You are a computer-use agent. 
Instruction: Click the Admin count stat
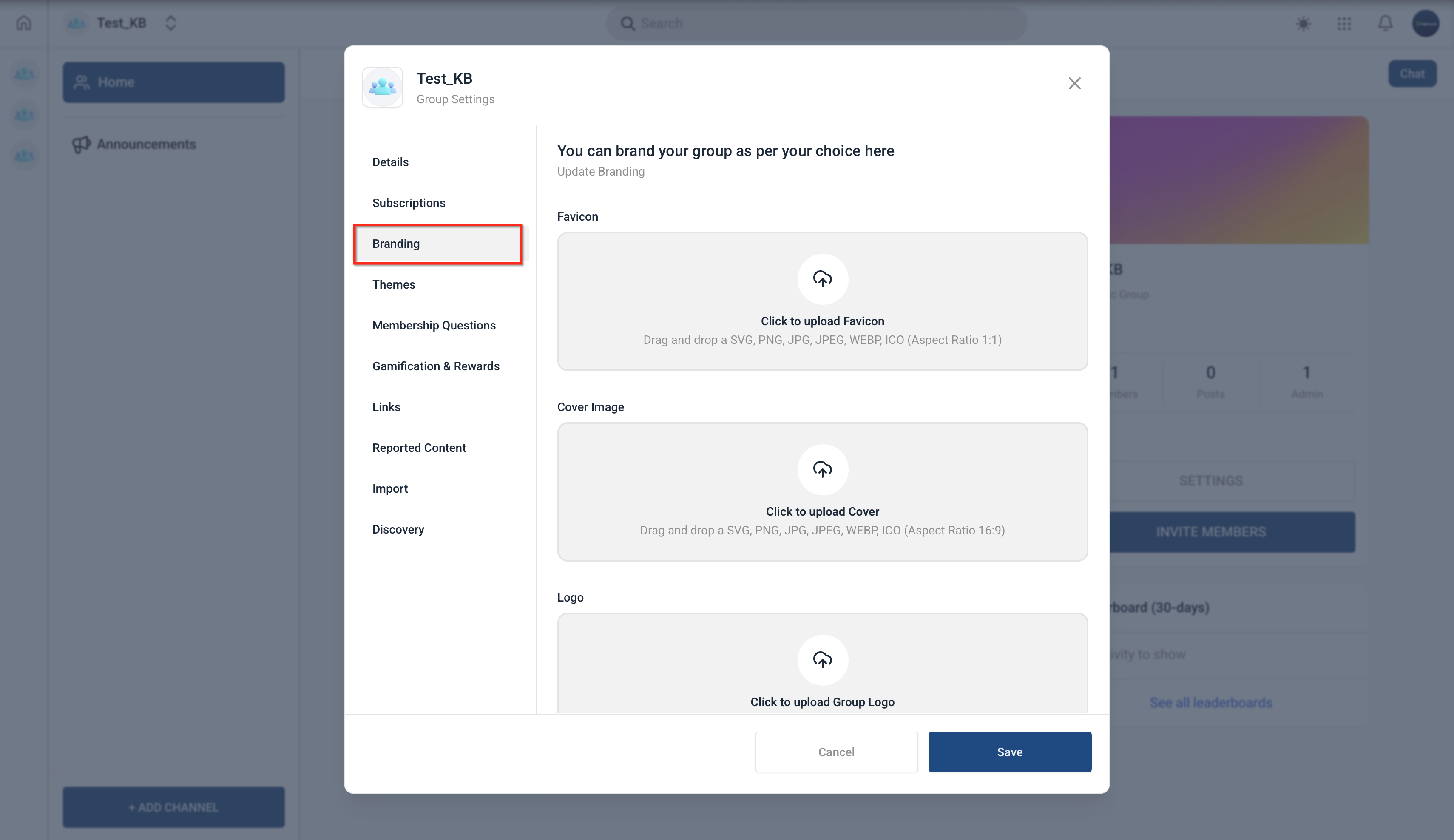click(1307, 382)
